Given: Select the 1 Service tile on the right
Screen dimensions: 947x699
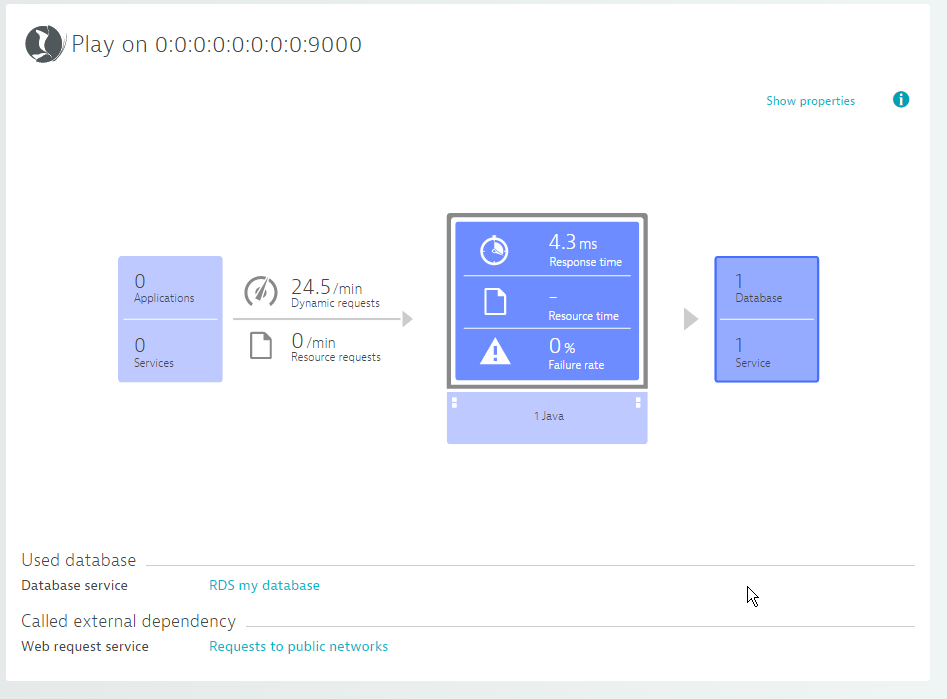Looking at the screenshot, I should pyautogui.click(x=767, y=351).
